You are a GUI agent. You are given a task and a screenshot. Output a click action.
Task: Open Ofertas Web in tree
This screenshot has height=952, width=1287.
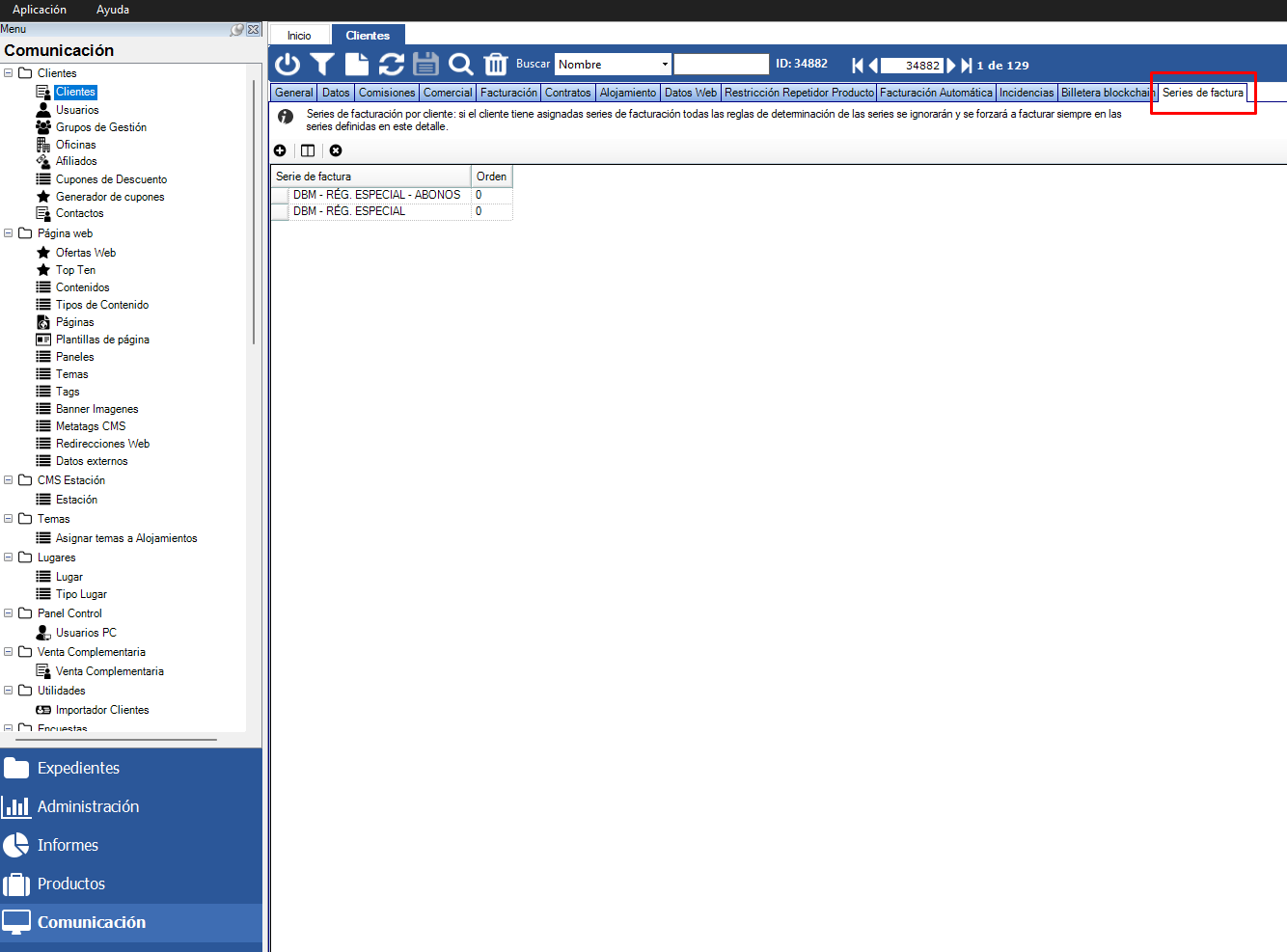click(x=86, y=253)
